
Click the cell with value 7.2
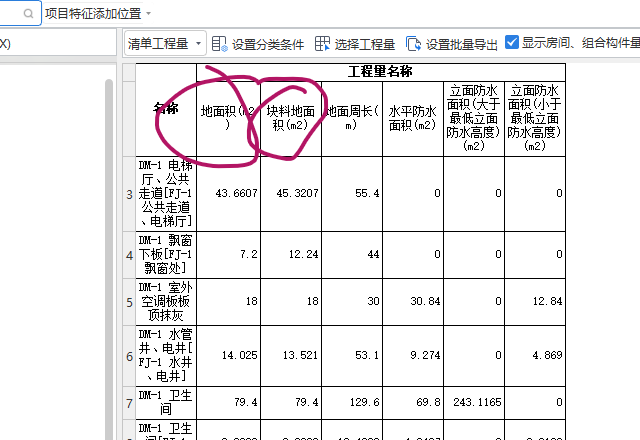228,255
